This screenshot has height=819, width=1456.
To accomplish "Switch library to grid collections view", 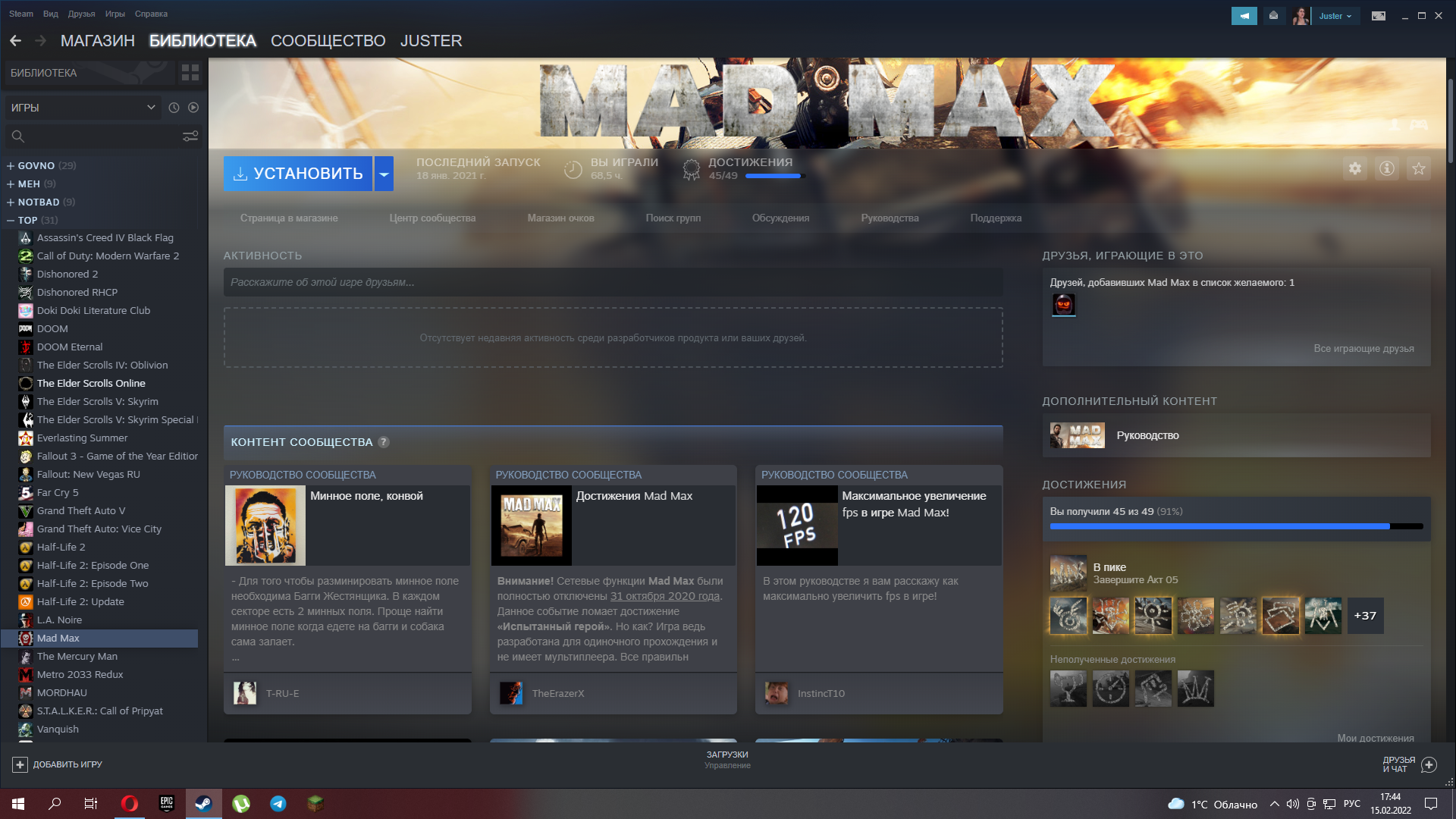I will coord(190,73).
